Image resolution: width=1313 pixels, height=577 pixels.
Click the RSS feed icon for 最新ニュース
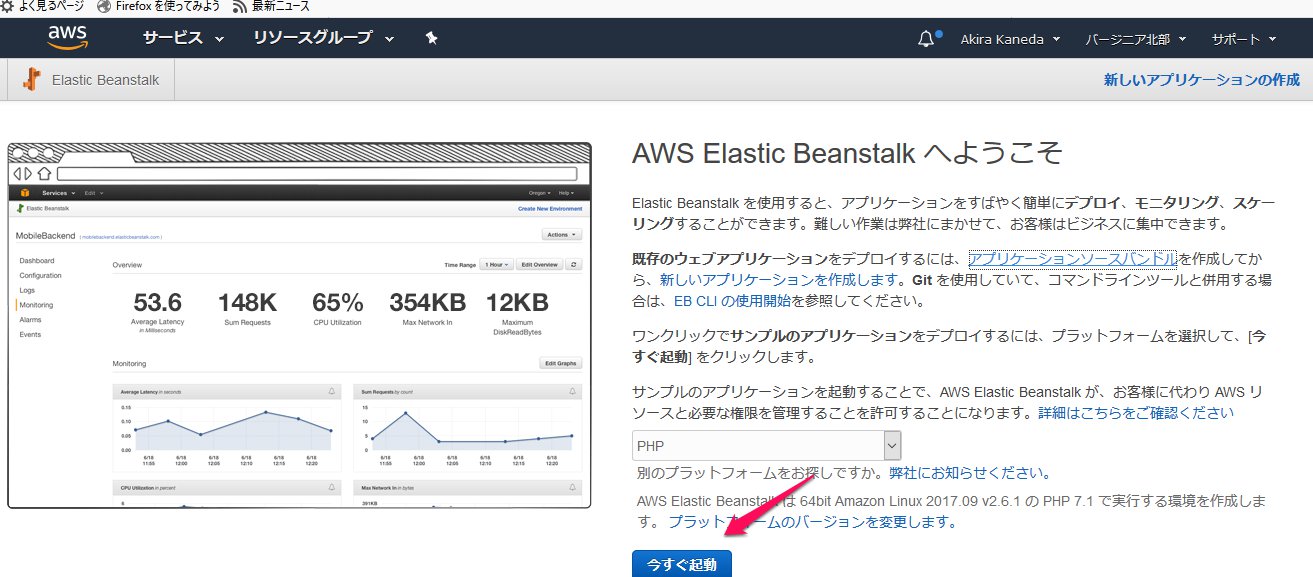point(239,7)
